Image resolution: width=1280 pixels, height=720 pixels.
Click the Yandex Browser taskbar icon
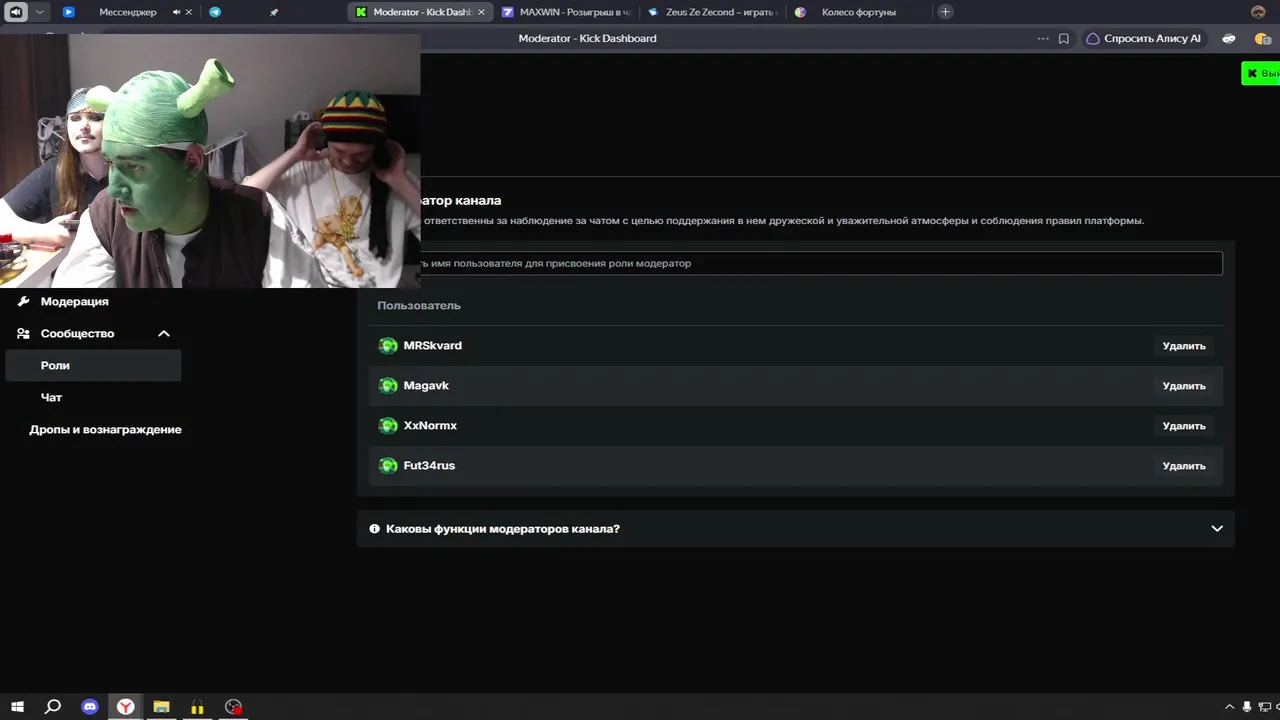[125, 707]
